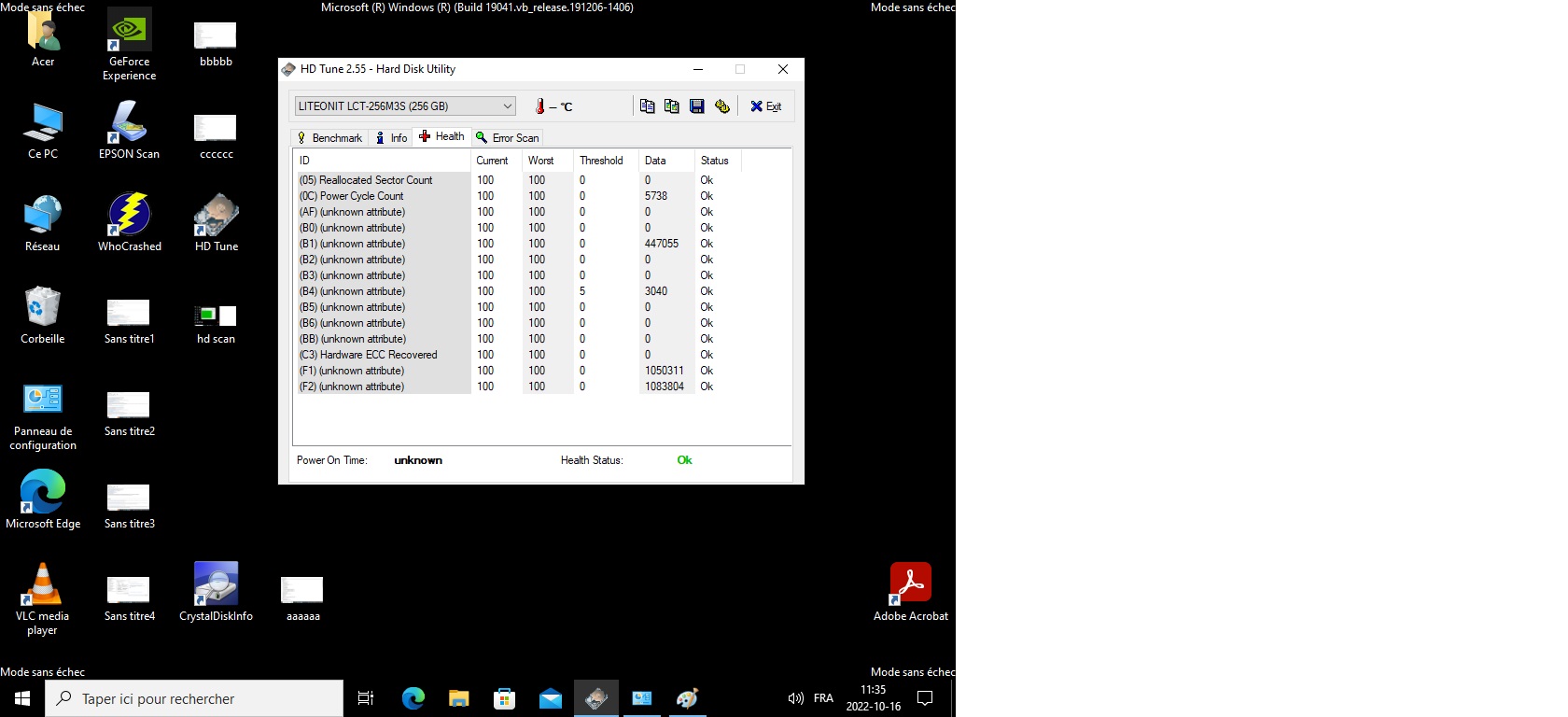
Task: Open the Paint app taskbar icon
Action: (688, 698)
